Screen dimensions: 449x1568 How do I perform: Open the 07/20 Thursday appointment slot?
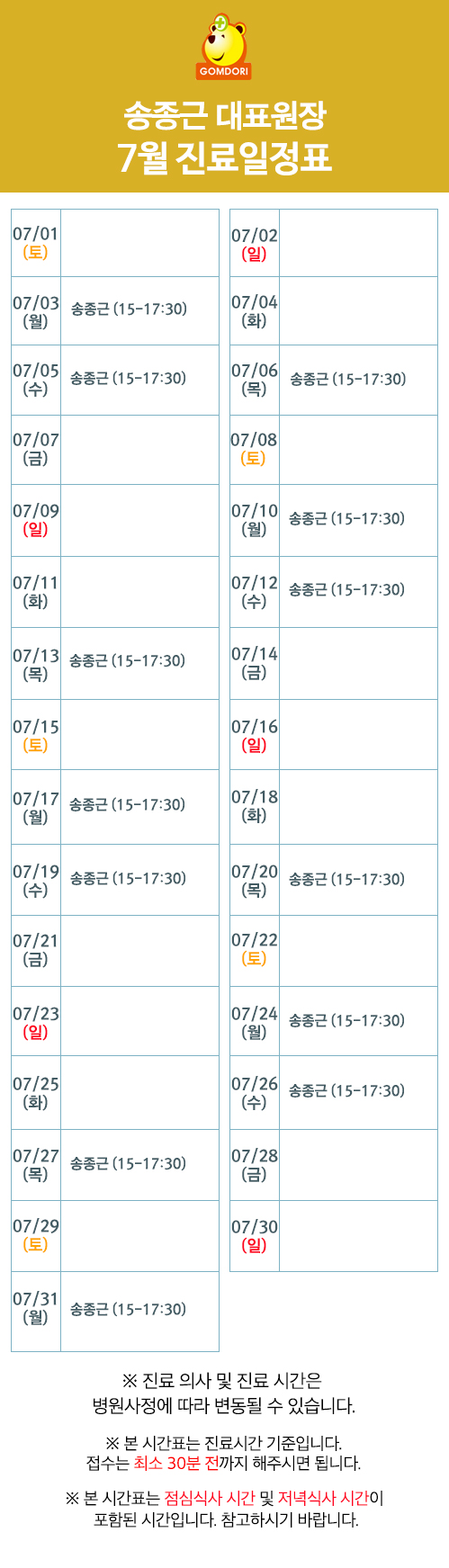346,880
